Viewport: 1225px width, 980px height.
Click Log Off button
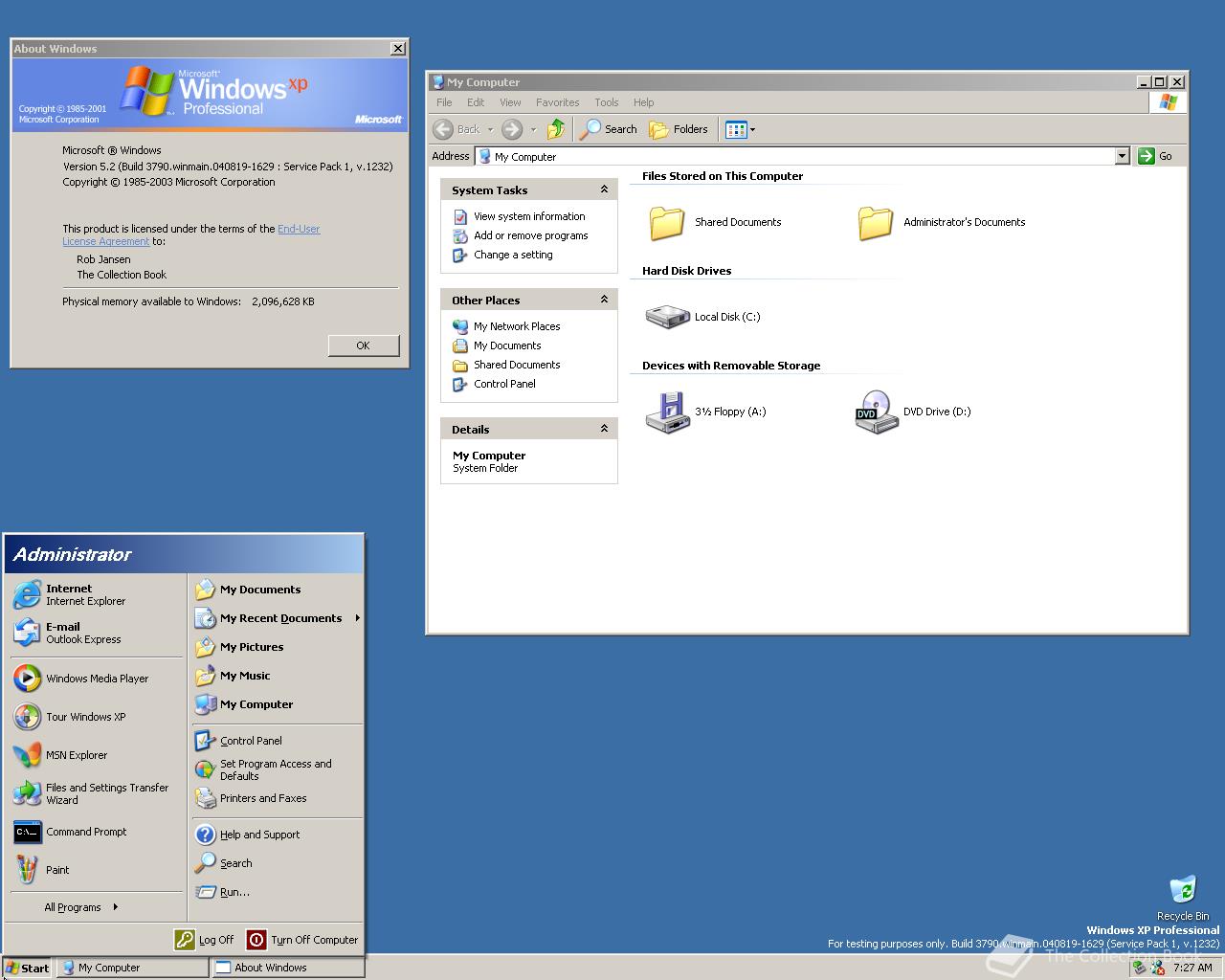pos(204,940)
